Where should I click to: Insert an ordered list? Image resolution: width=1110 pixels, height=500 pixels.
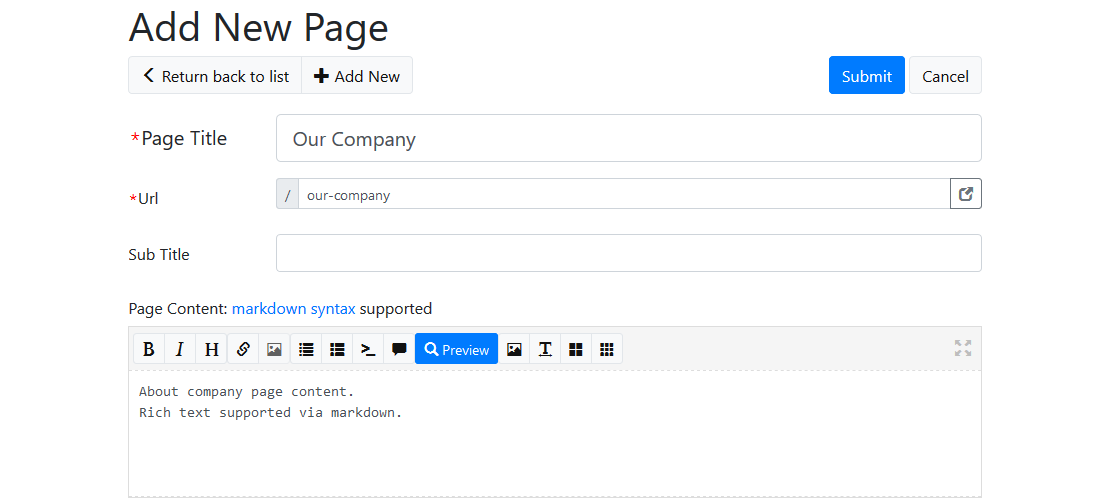point(337,349)
